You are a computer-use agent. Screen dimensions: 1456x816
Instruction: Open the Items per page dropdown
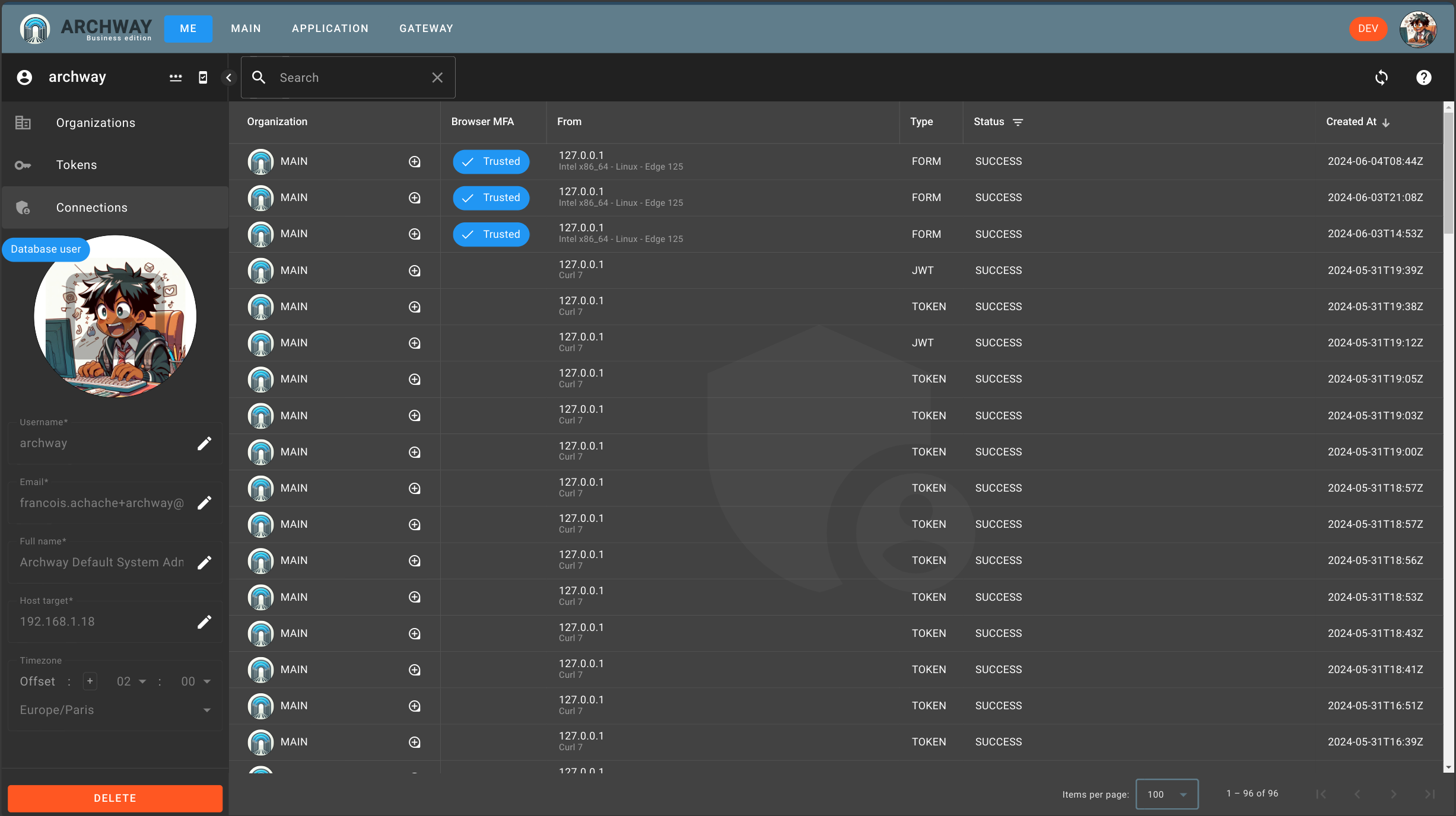(x=1166, y=794)
